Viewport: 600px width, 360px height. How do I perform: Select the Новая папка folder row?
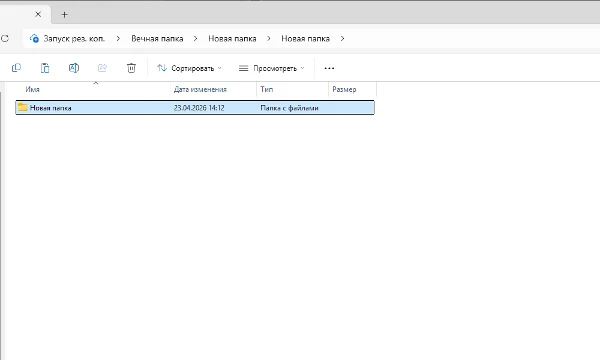(195, 108)
